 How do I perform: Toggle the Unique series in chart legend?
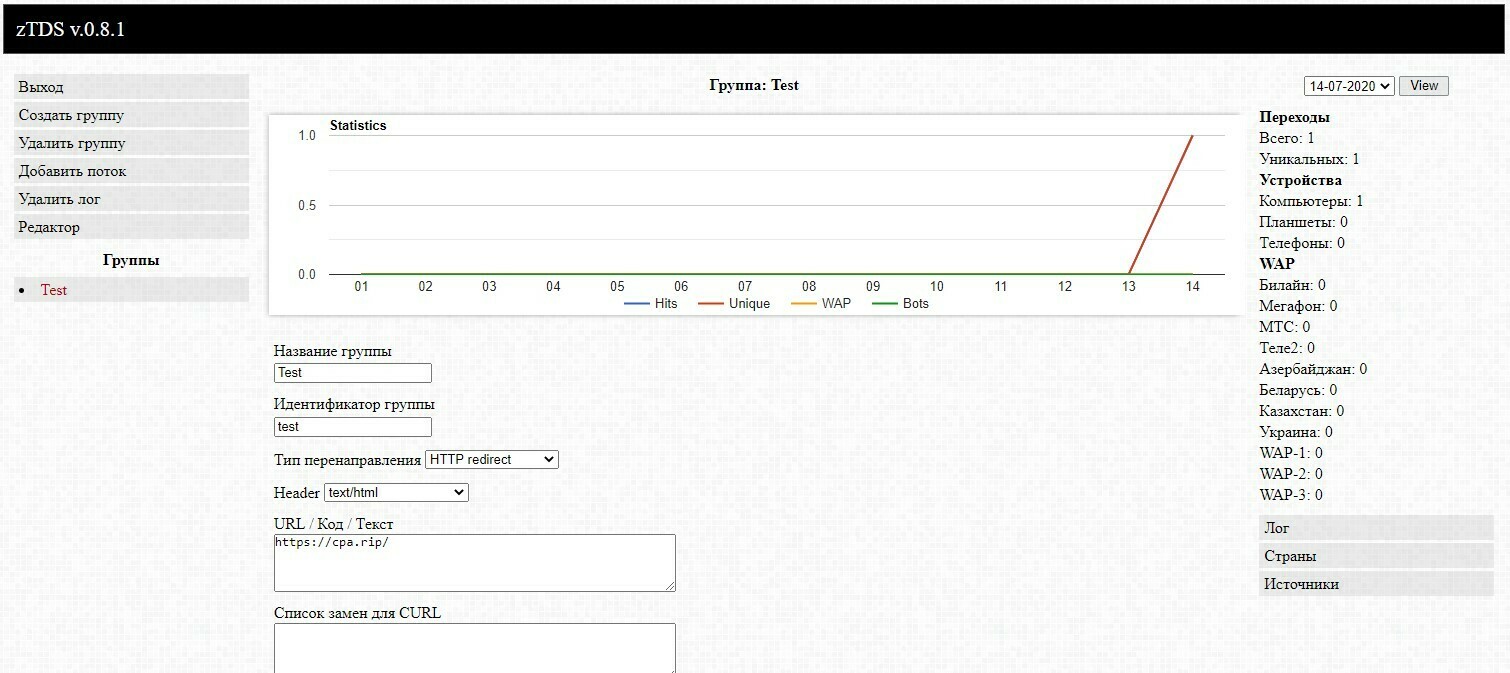pos(734,303)
